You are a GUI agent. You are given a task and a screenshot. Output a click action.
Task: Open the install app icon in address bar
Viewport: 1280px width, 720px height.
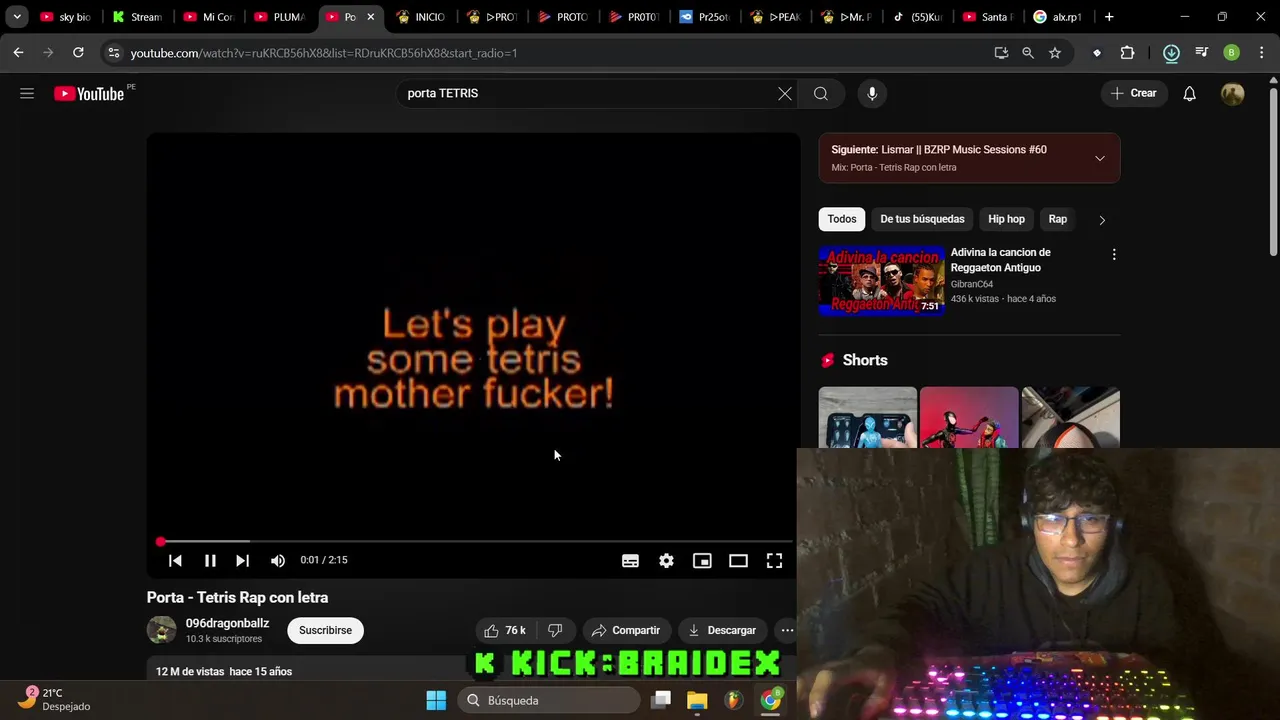pyautogui.click(x=1001, y=53)
